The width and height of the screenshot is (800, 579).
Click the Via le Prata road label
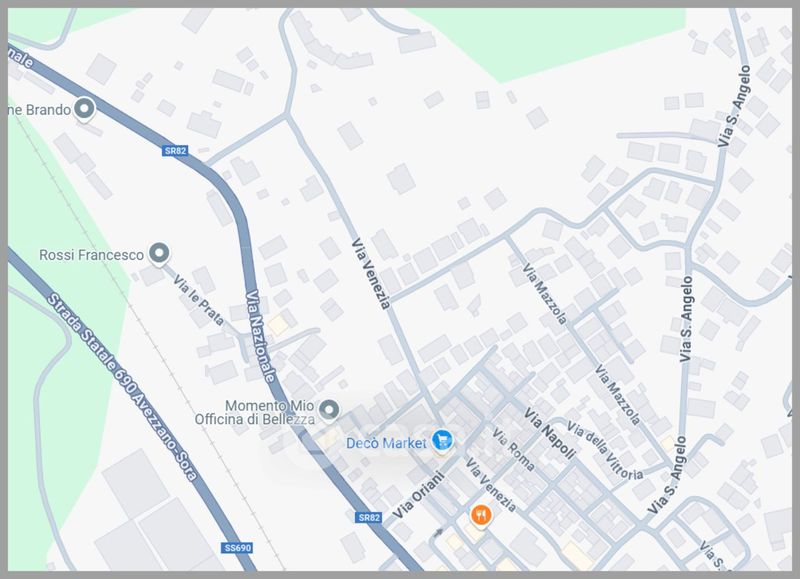(198, 300)
